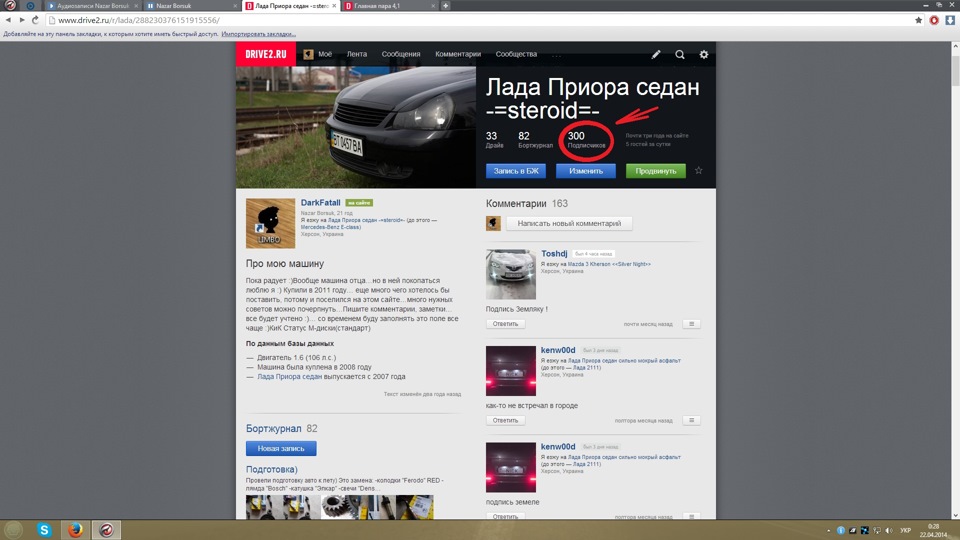The image size is (960, 540).
Task: Close the Лада Приора седан tab
Action: click(334, 6)
